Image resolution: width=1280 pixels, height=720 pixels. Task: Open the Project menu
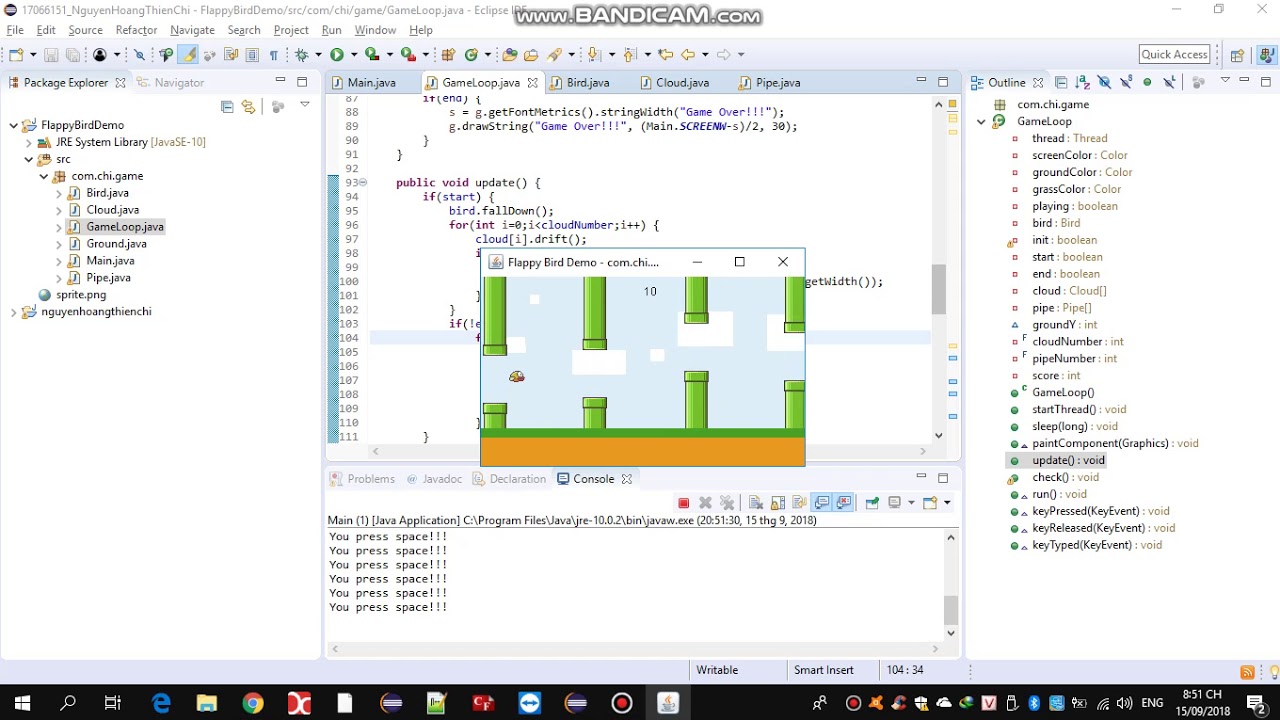(291, 30)
